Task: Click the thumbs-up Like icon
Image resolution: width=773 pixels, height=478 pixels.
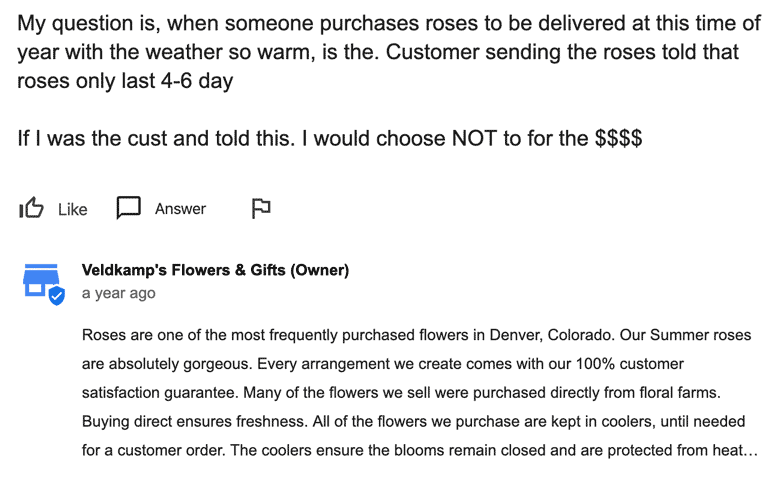Action: [31, 208]
